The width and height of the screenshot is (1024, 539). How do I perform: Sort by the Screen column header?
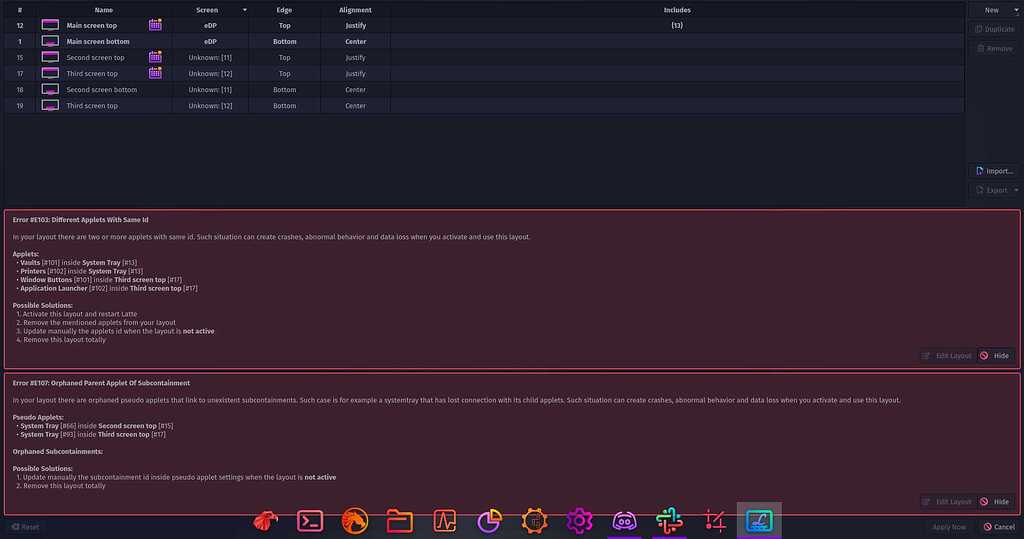coord(207,10)
